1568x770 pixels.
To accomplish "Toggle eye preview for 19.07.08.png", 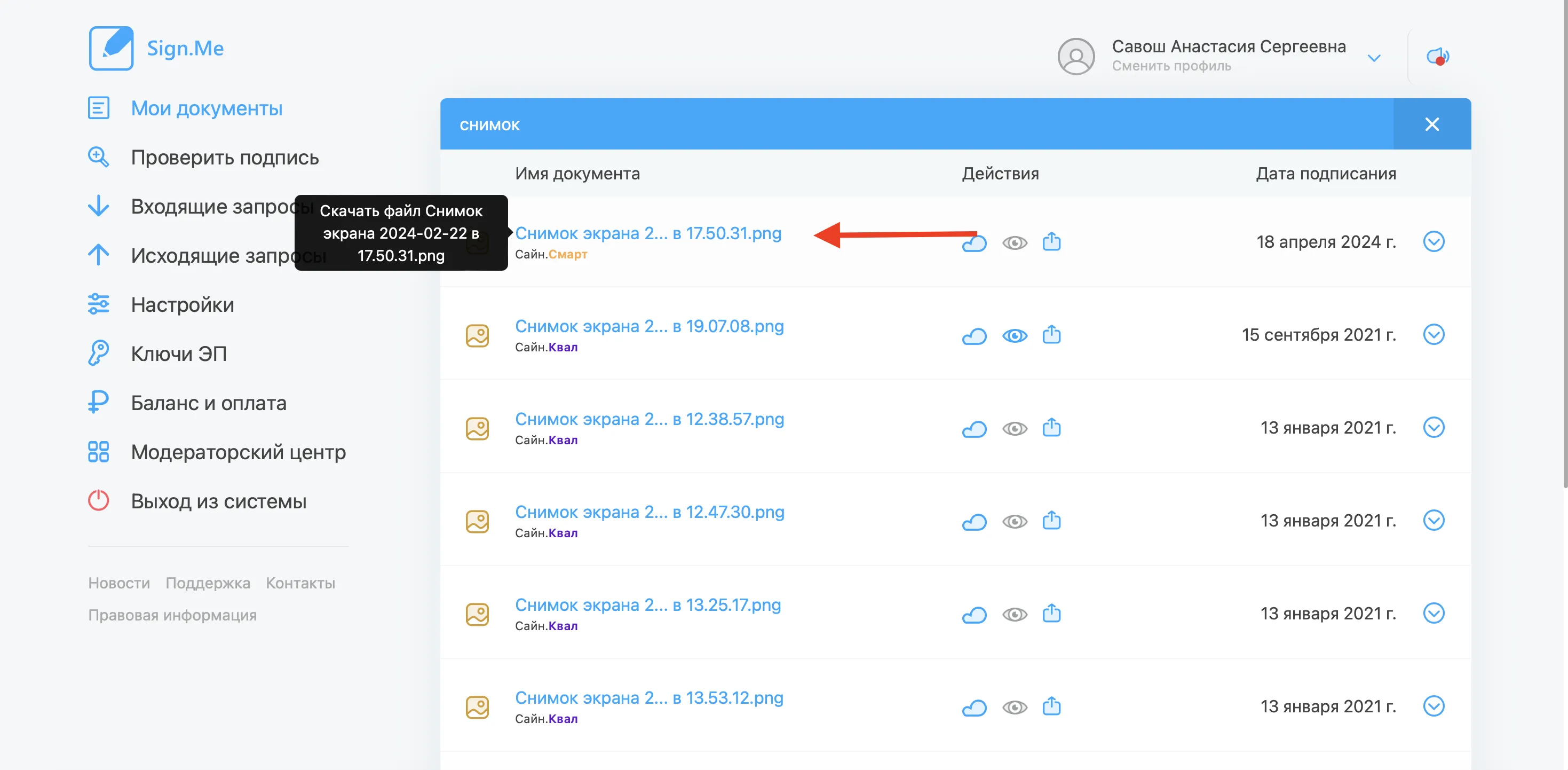I will coord(1015,336).
